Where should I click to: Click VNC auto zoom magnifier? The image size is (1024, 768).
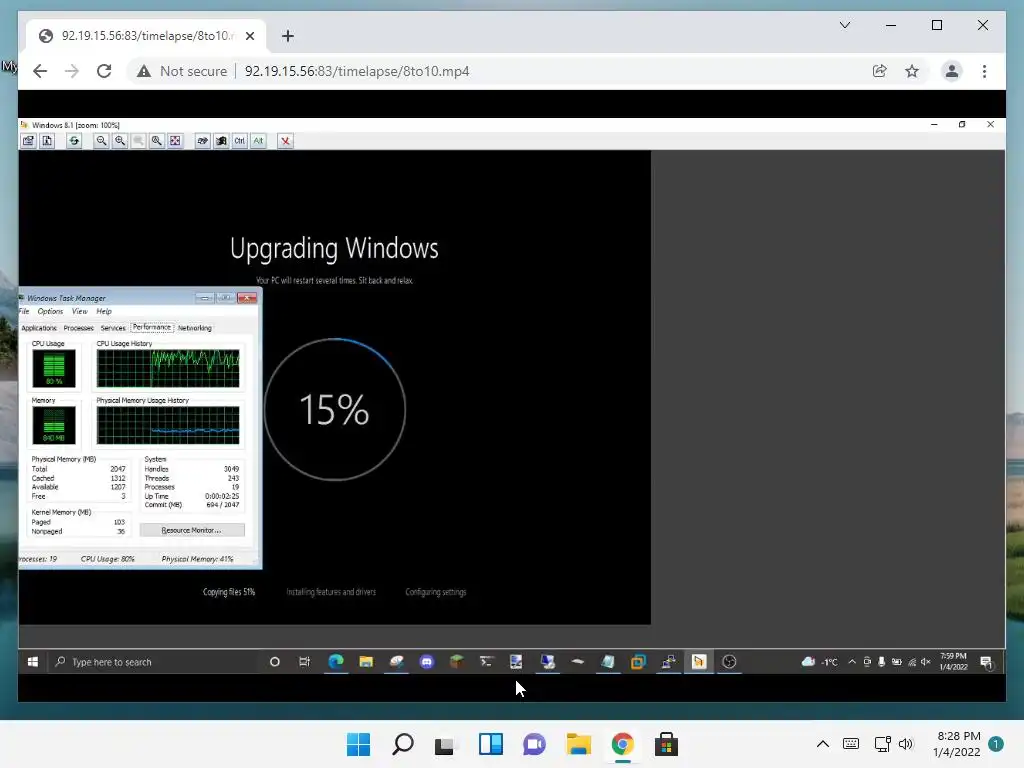coord(157,140)
